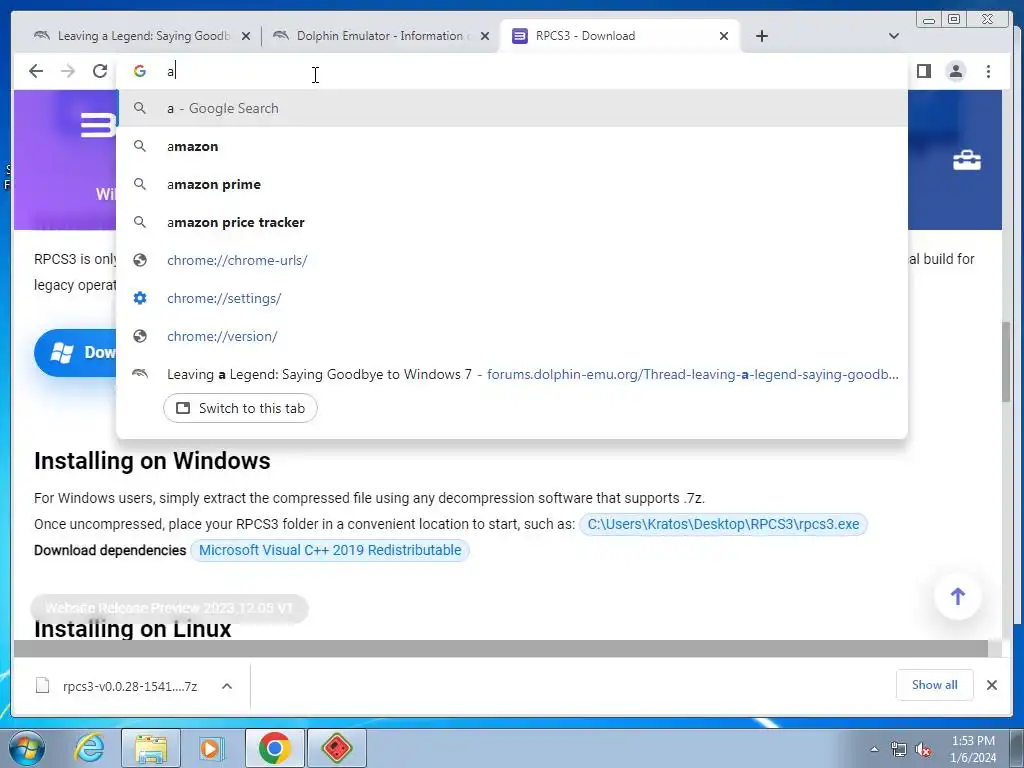Open chrome://settings/ suggestion
The height and width of the screenshot is (768, 1024).
(x=512, y=298)
